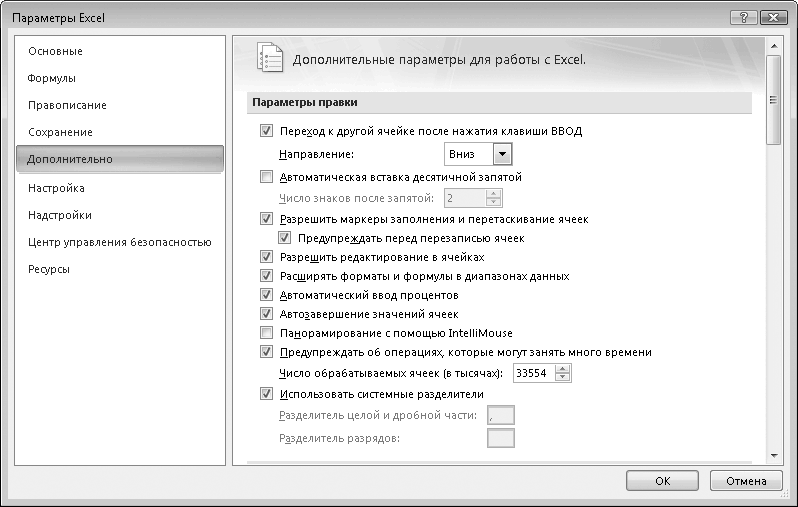Image resolution: width=798 pixels, height=507 pixels.
Task: Increase Число обрабатываемых ячеек value
Action: (x=562, y=369)
